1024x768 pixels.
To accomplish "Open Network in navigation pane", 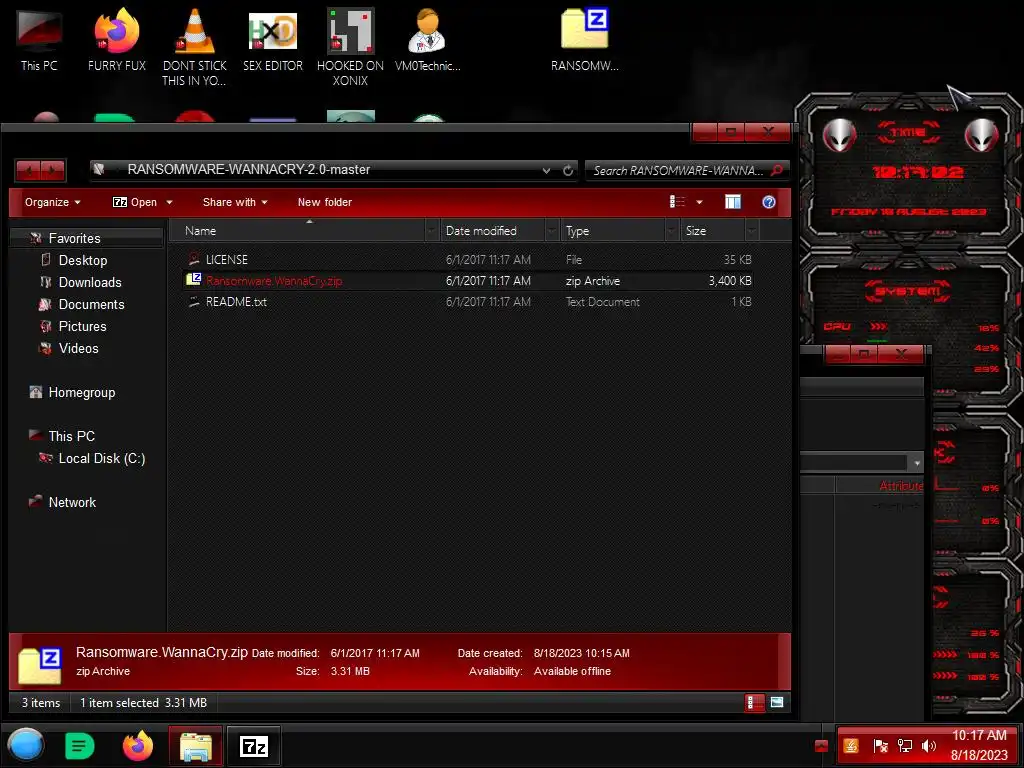I will click(72, 502).
